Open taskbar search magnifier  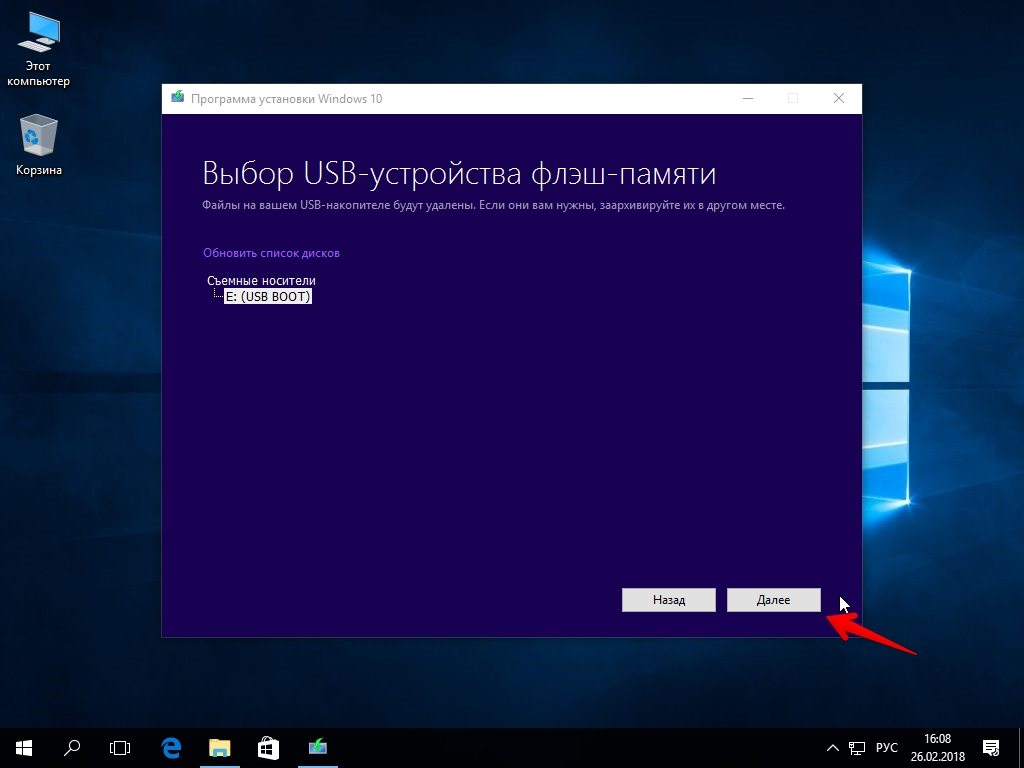[x=72, y=748]
